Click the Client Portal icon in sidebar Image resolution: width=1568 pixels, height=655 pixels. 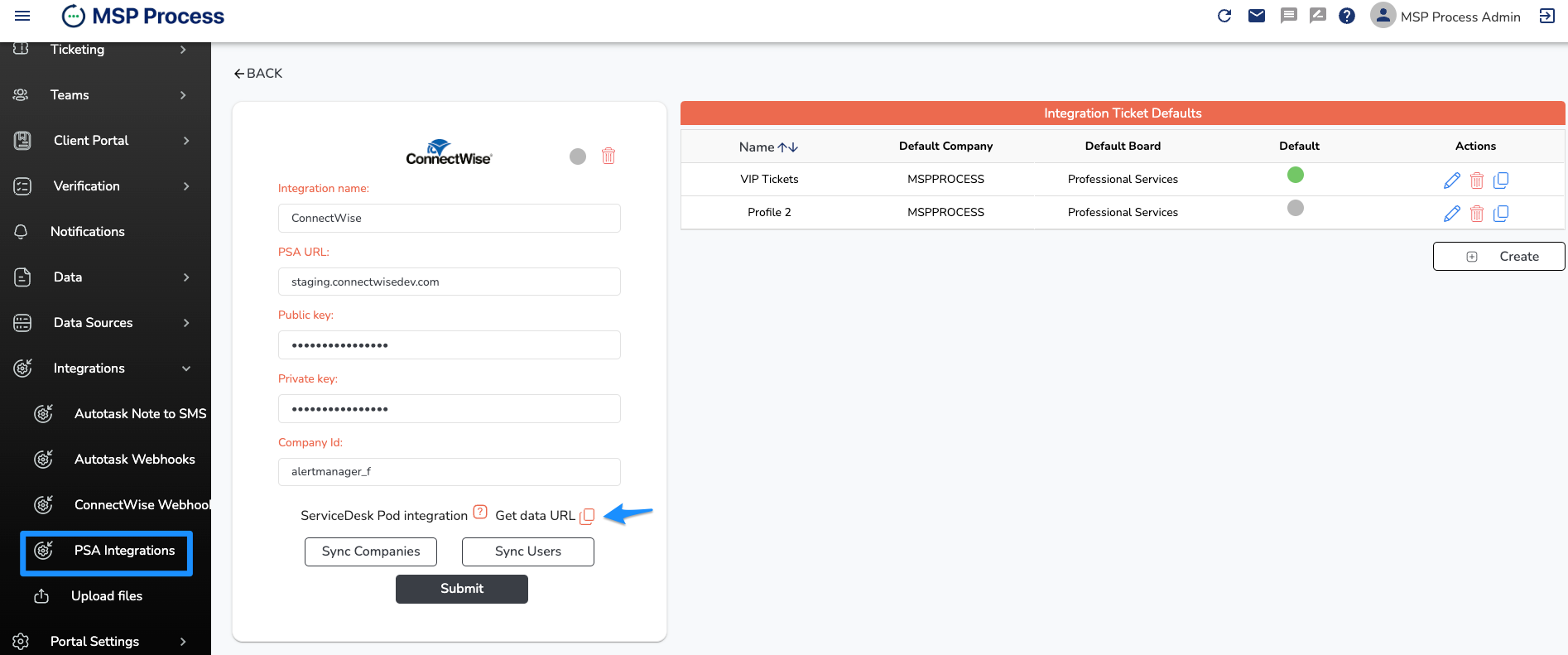[22, 141]
